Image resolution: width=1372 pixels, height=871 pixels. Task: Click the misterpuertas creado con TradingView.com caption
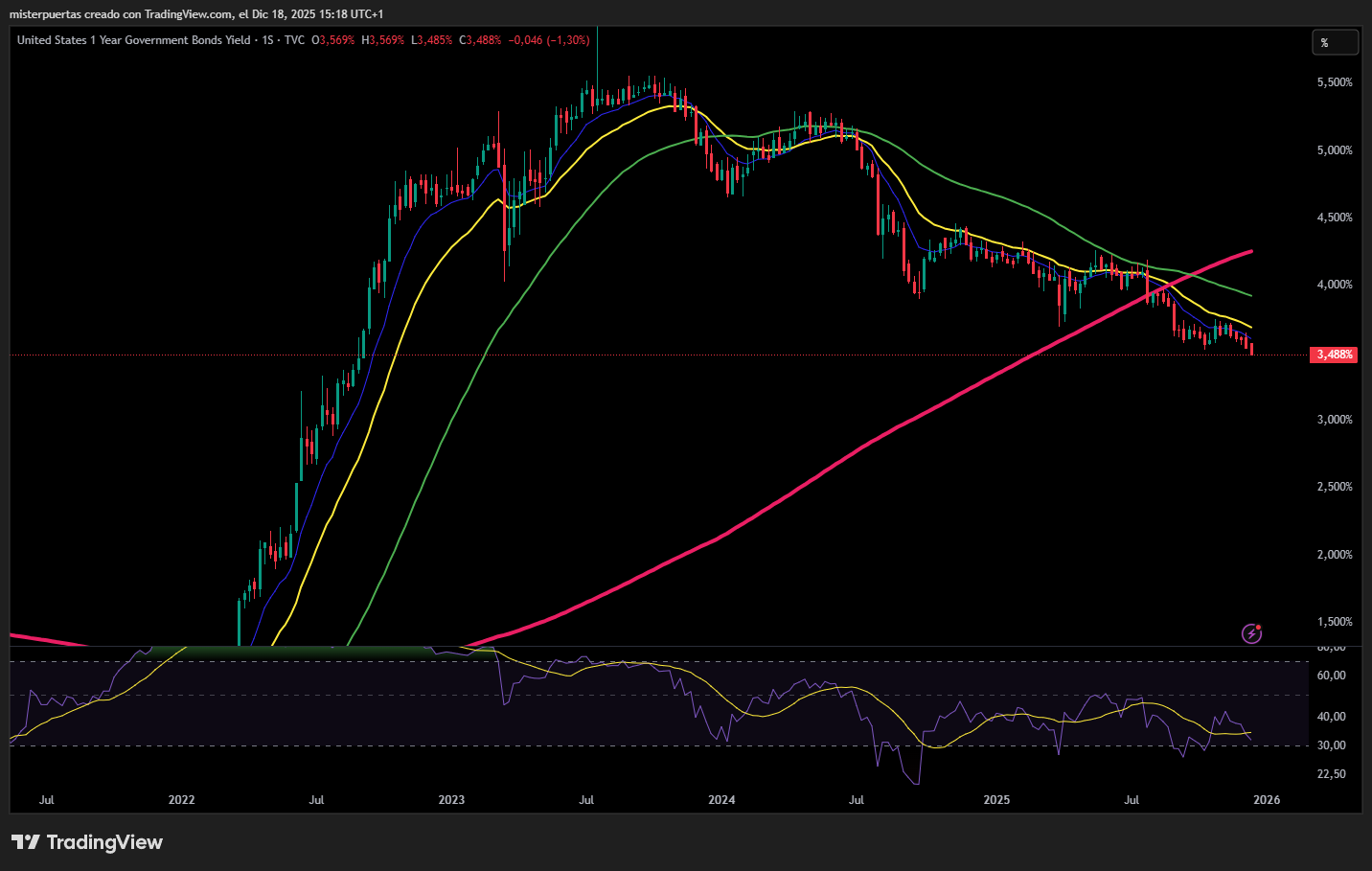pyautogui.click(x=195, y=13)
